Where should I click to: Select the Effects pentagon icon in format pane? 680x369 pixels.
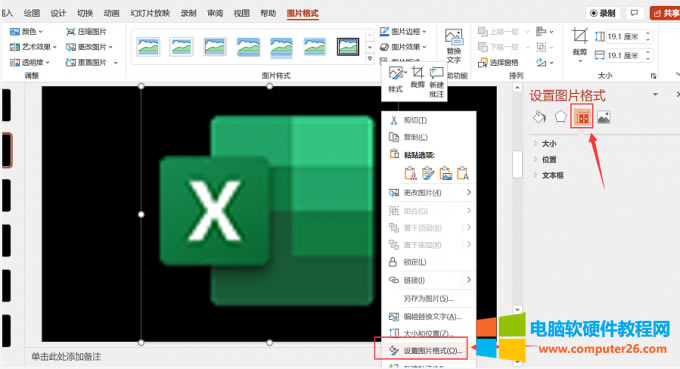(x=560, y=117)
